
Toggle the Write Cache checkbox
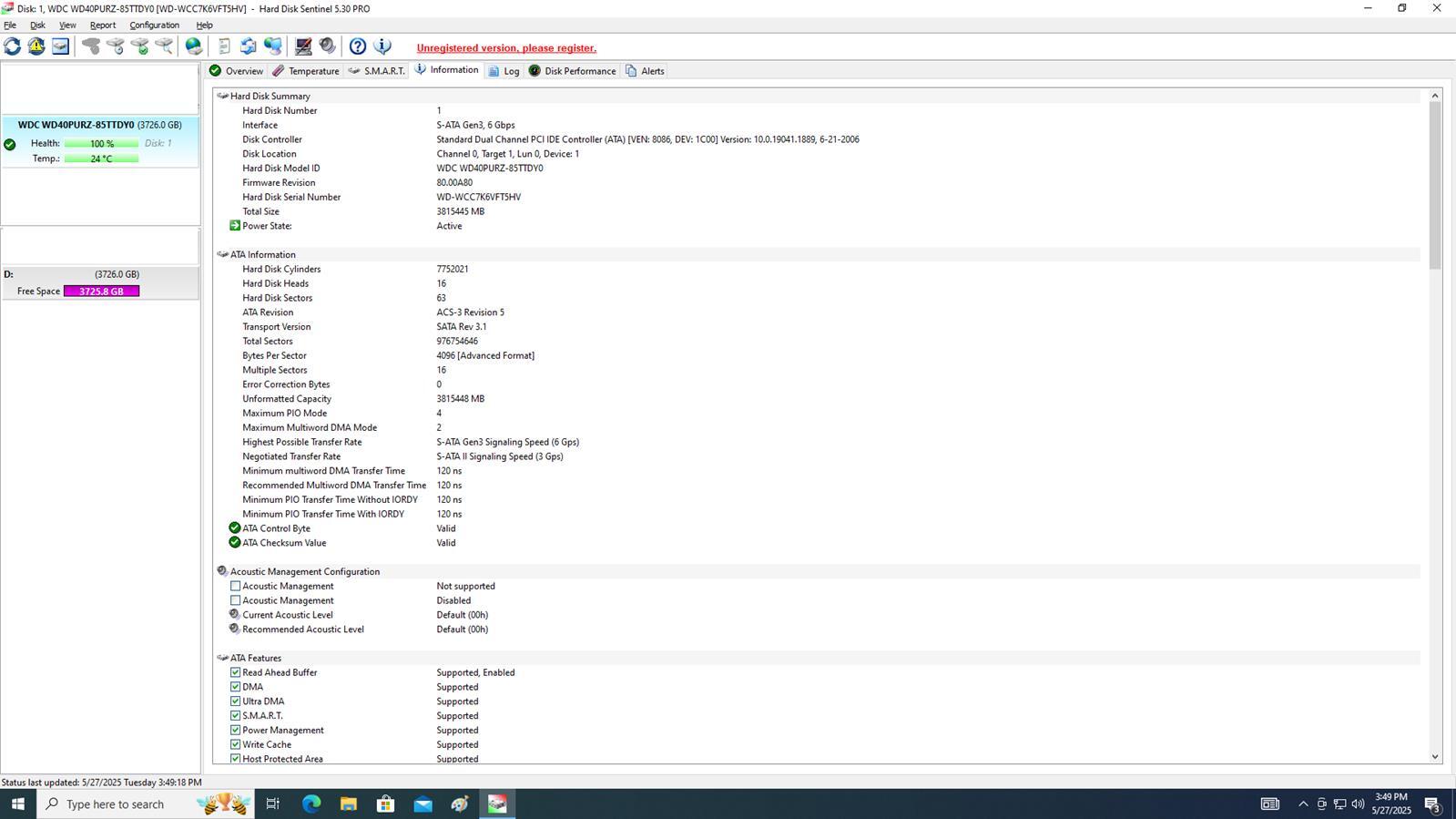[x=236, y=745]
